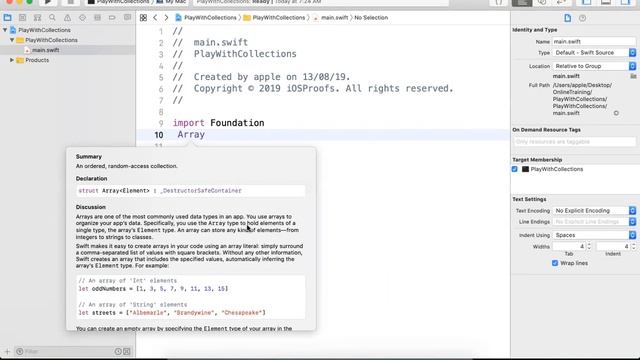Open the Type dropdown Default - Swift Source

tap(594, 53)
